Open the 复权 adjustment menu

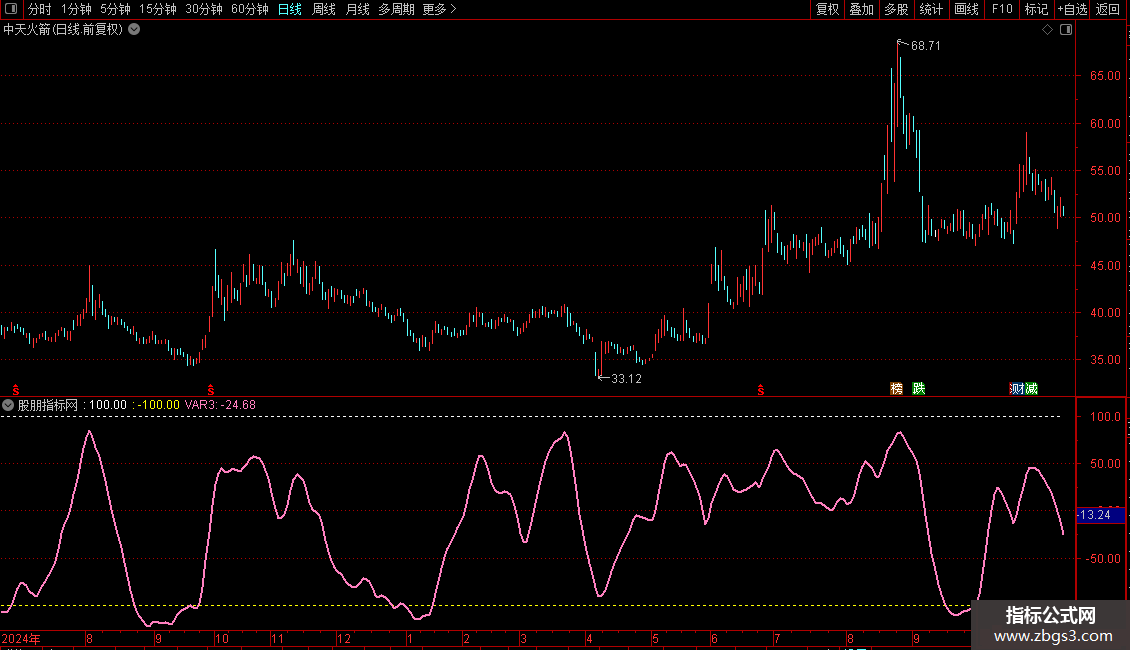tap(827, 9)
